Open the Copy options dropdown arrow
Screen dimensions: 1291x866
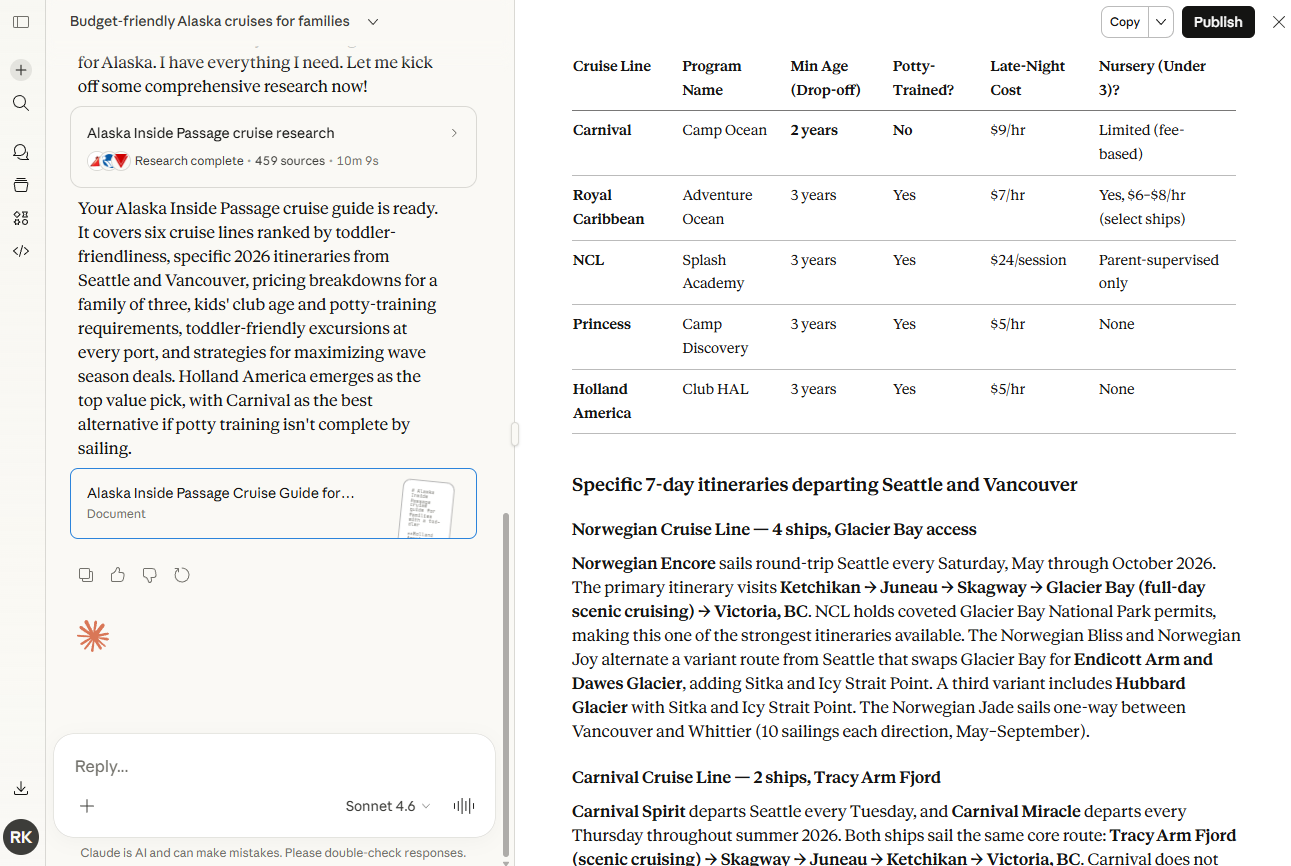(x=1161, y=22)
